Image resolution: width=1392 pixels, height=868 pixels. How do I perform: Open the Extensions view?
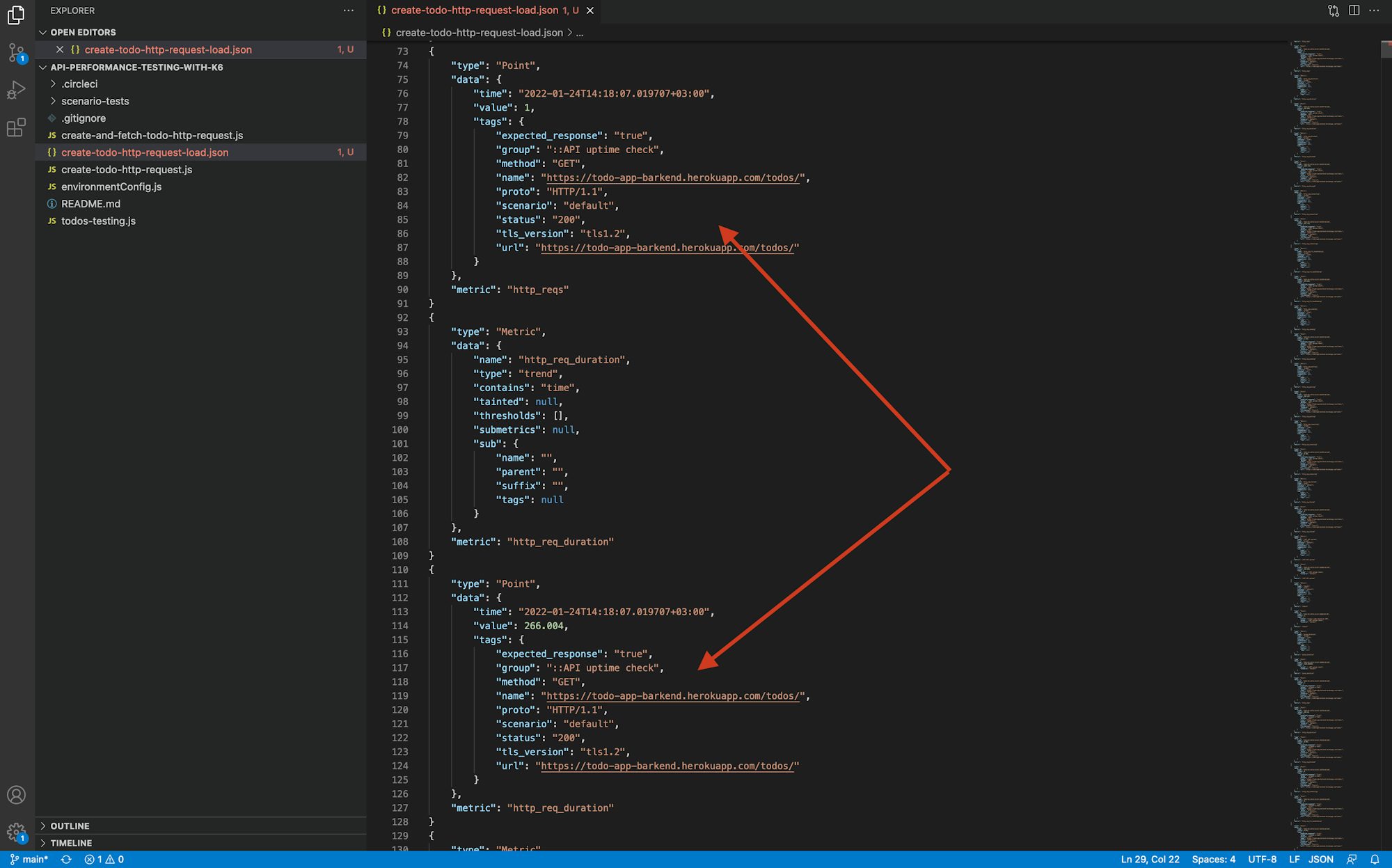point(16,127)
